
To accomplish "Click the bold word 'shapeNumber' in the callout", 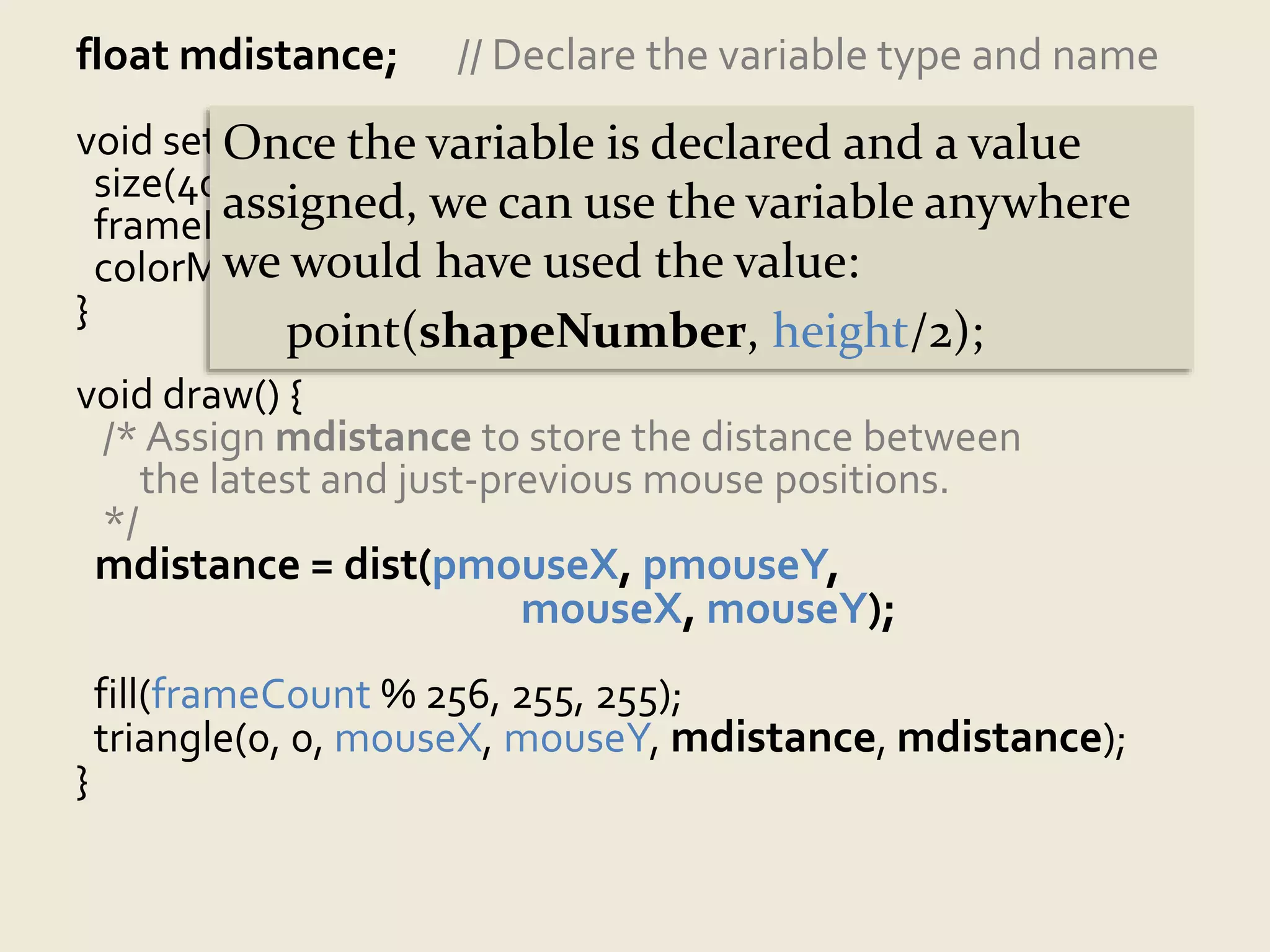I will [x=582, y=332].
